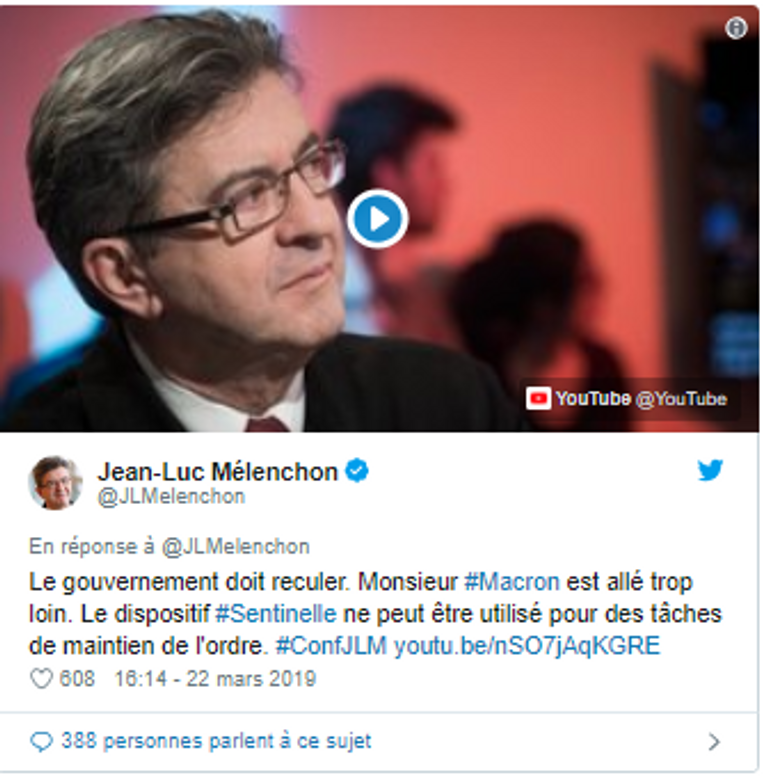Play the embedded YouTube video
768x779 pixels.
click(378, 219)
